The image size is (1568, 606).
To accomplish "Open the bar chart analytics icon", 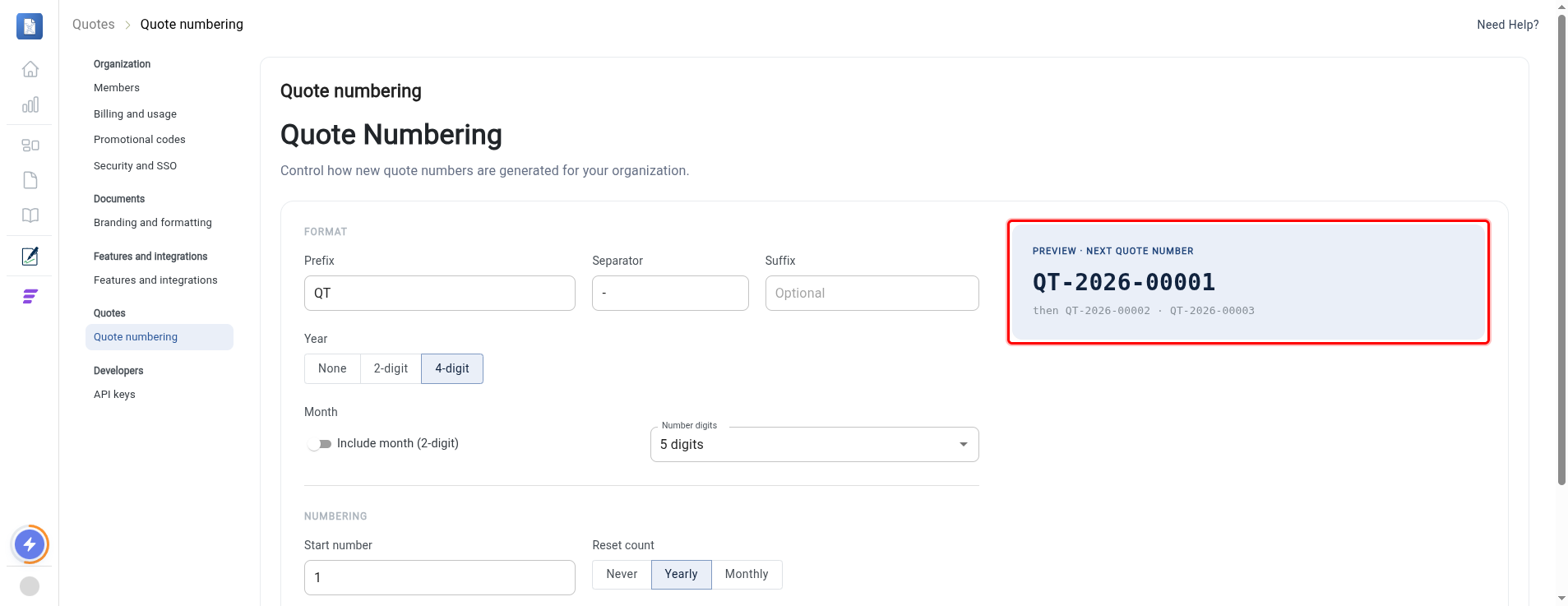I will (30, 104).
